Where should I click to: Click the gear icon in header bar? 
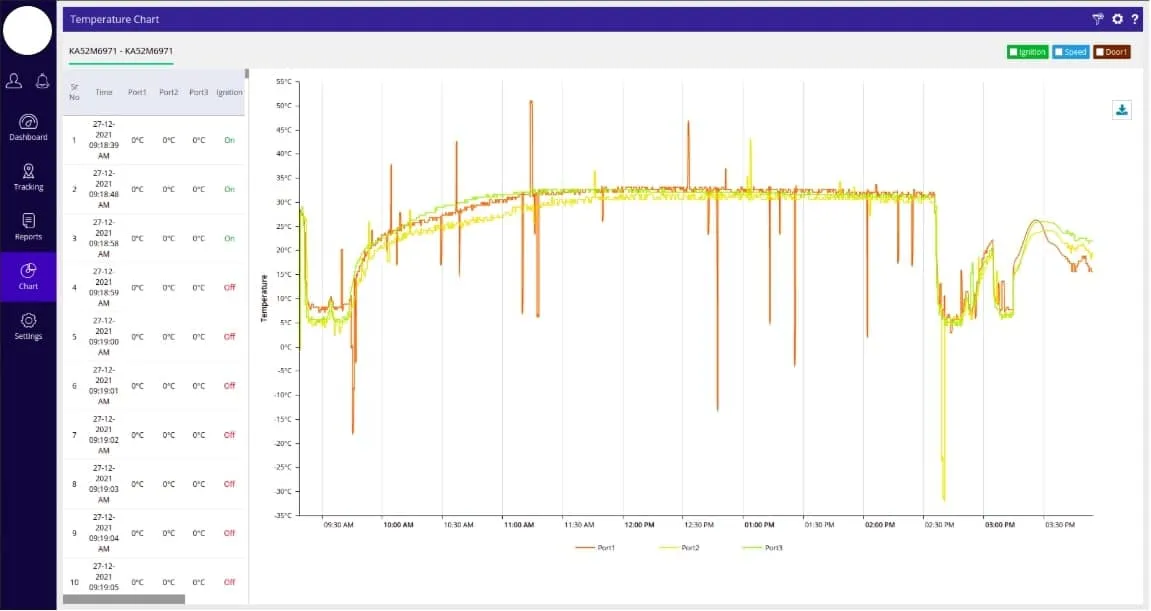tap(1117, 19)
